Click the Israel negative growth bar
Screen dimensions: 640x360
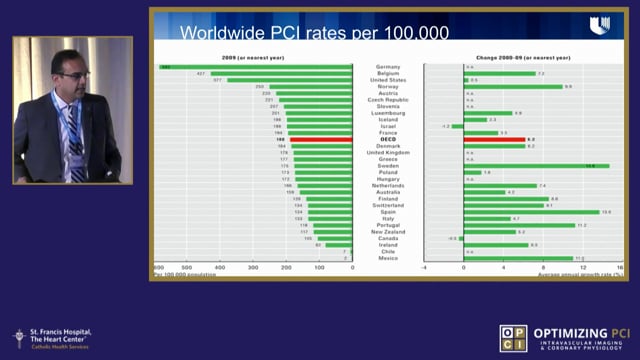458,127
